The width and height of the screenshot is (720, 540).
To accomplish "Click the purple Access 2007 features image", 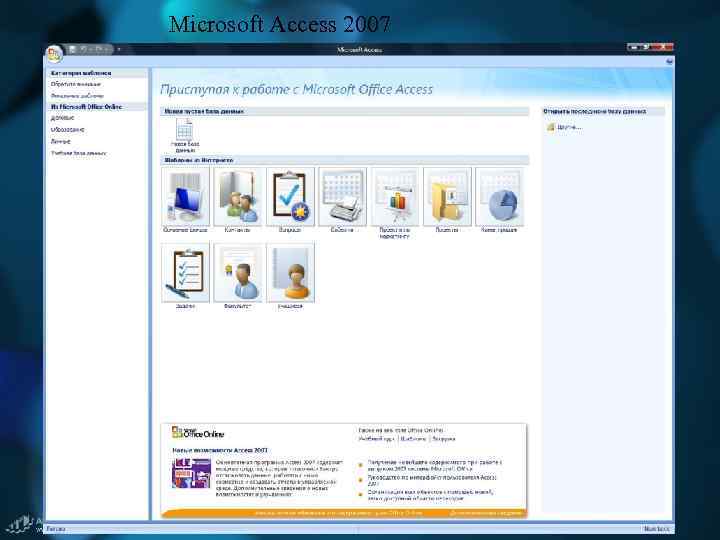I will pyautogui.click(x=191, y=473).
